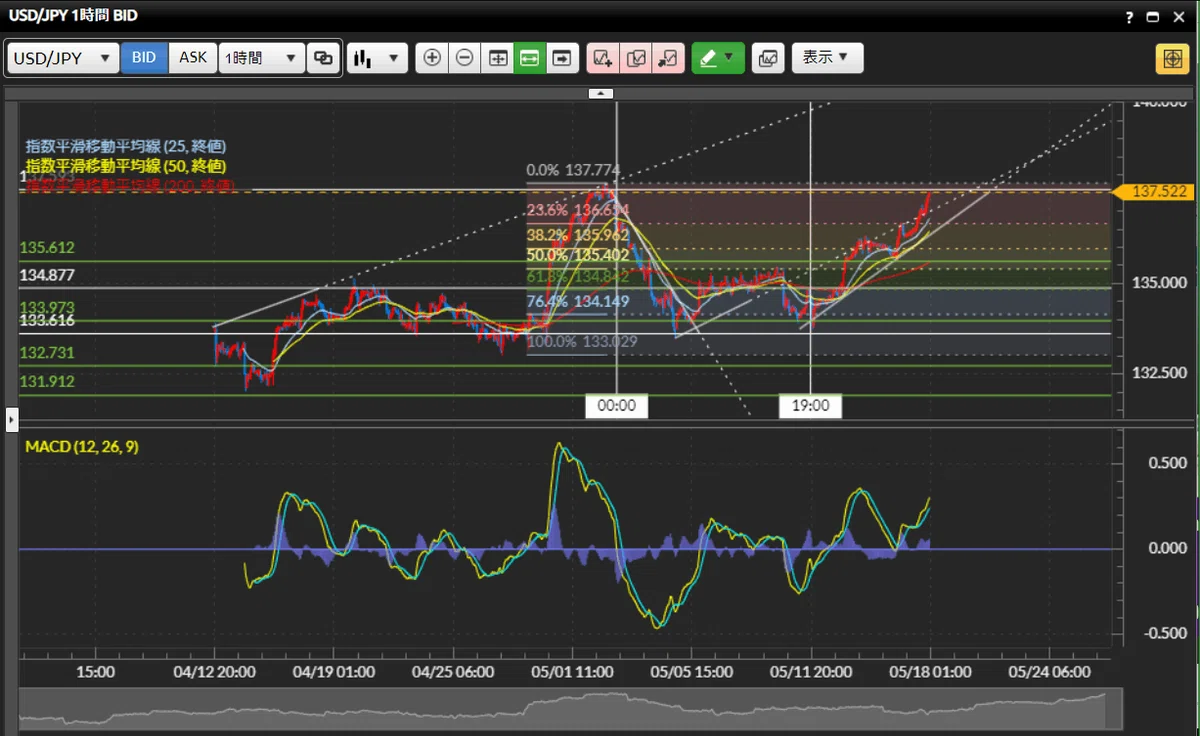Click the 132.731 horizontal line label
The image size is (1200, 736).
coord(47,353)
